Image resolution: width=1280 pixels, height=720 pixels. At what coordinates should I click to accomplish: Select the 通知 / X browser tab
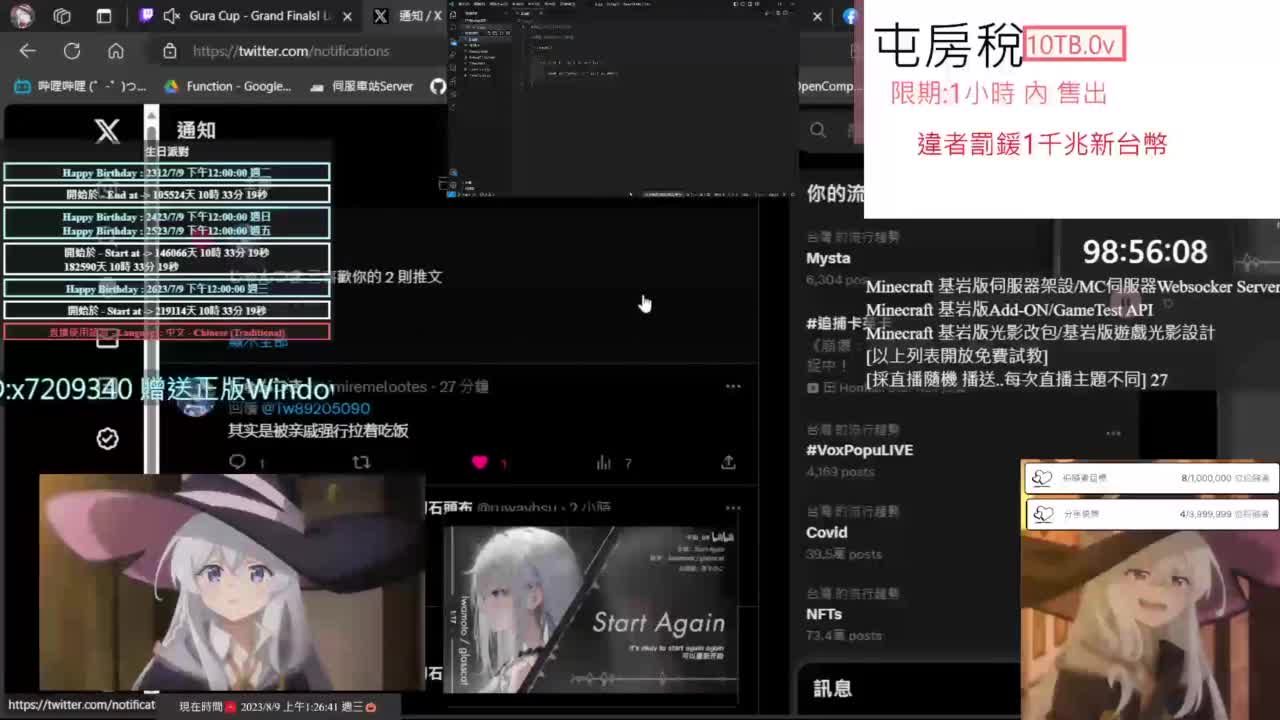pyautogui.click(x=410, y=16)
